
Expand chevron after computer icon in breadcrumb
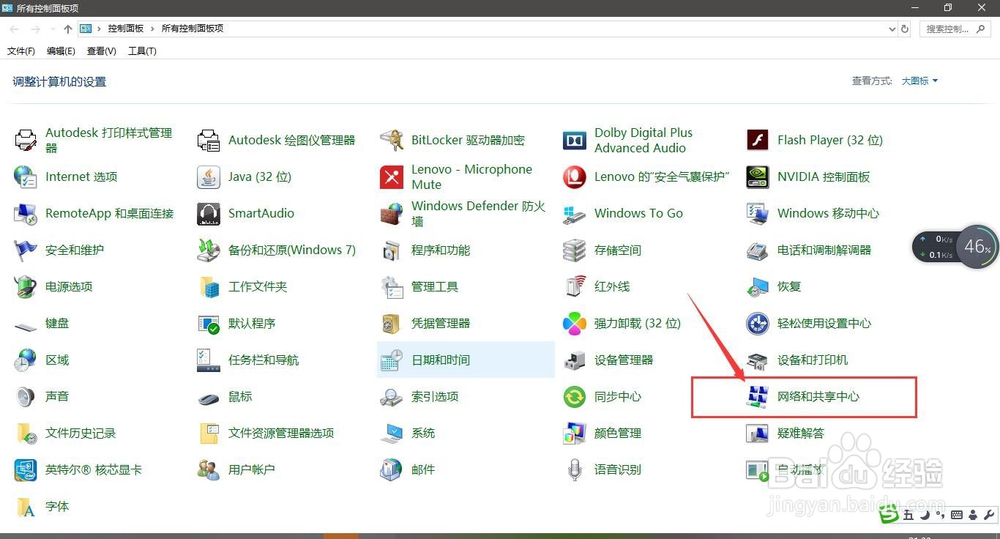pos(99,29)
